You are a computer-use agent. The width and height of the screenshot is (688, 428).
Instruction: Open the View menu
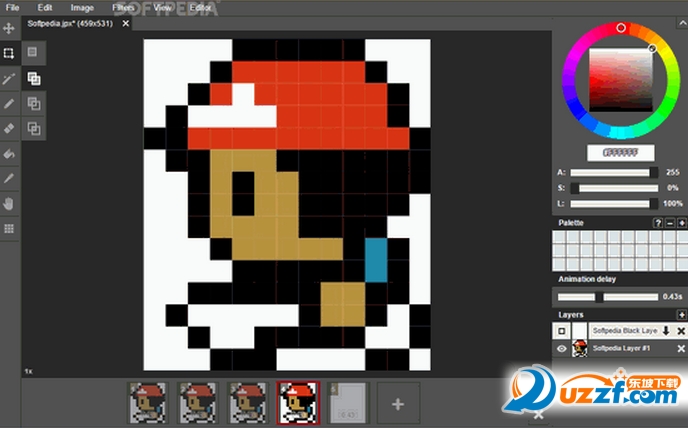(162, 8)
